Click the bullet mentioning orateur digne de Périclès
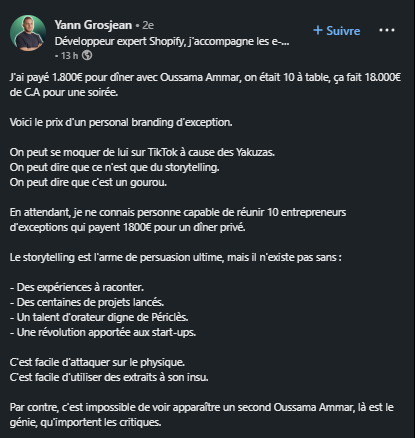The width and height of the screenshot is (415, 438). pos(99,317)
